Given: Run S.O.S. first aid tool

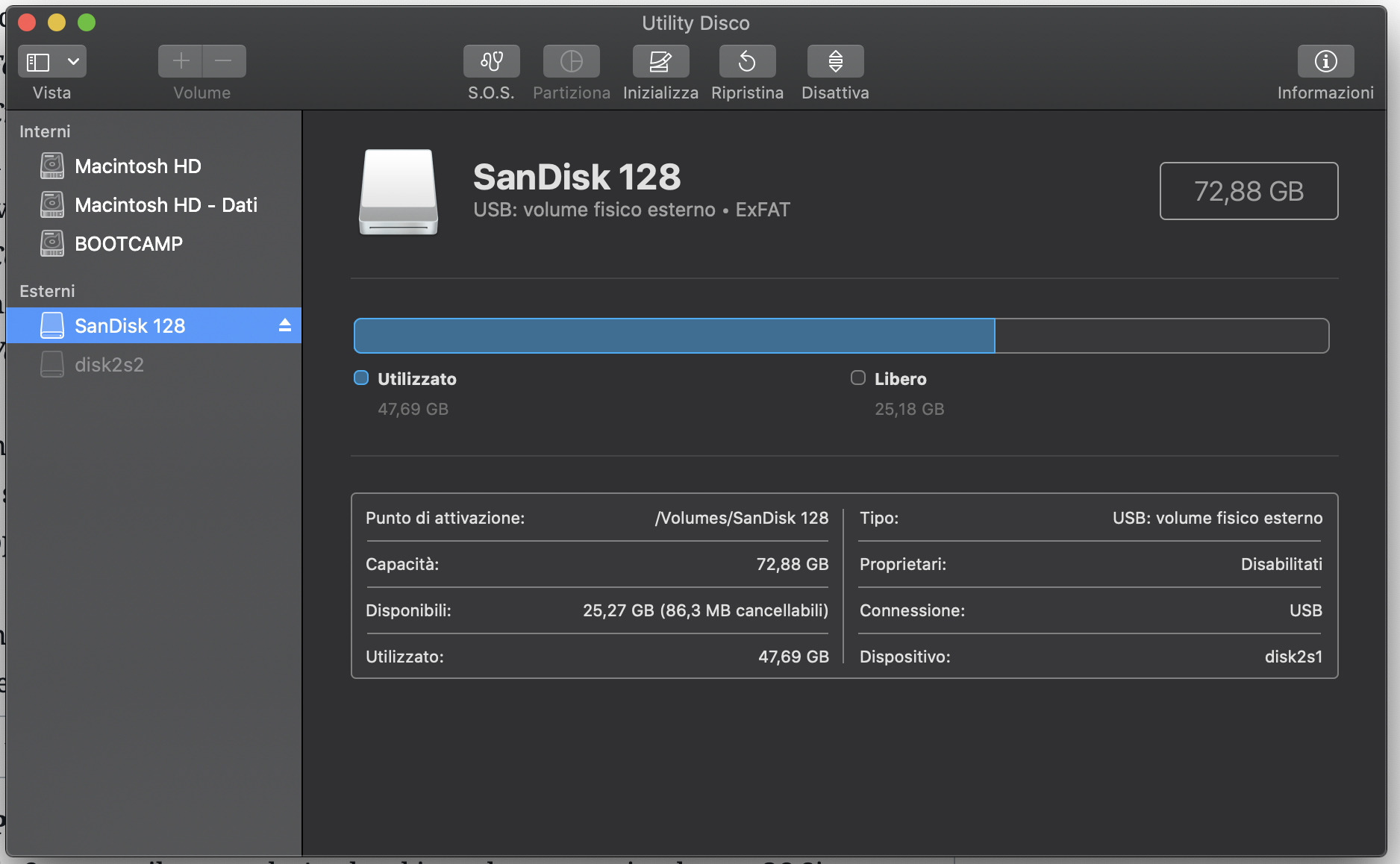Looking at the screenshot, I should pos(491,61).
